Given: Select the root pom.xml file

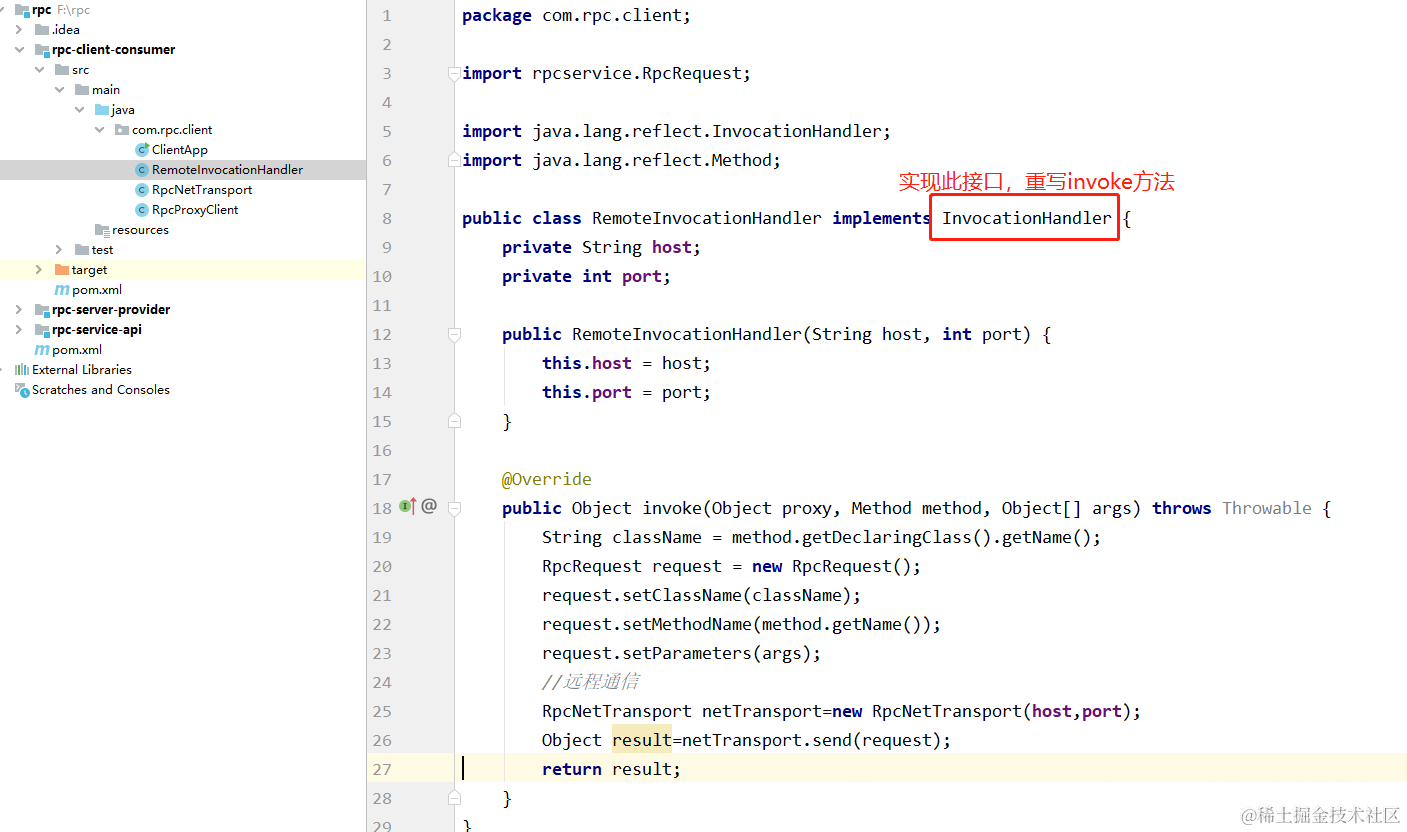Looking at the screenshot, I should tap(77, 350).
